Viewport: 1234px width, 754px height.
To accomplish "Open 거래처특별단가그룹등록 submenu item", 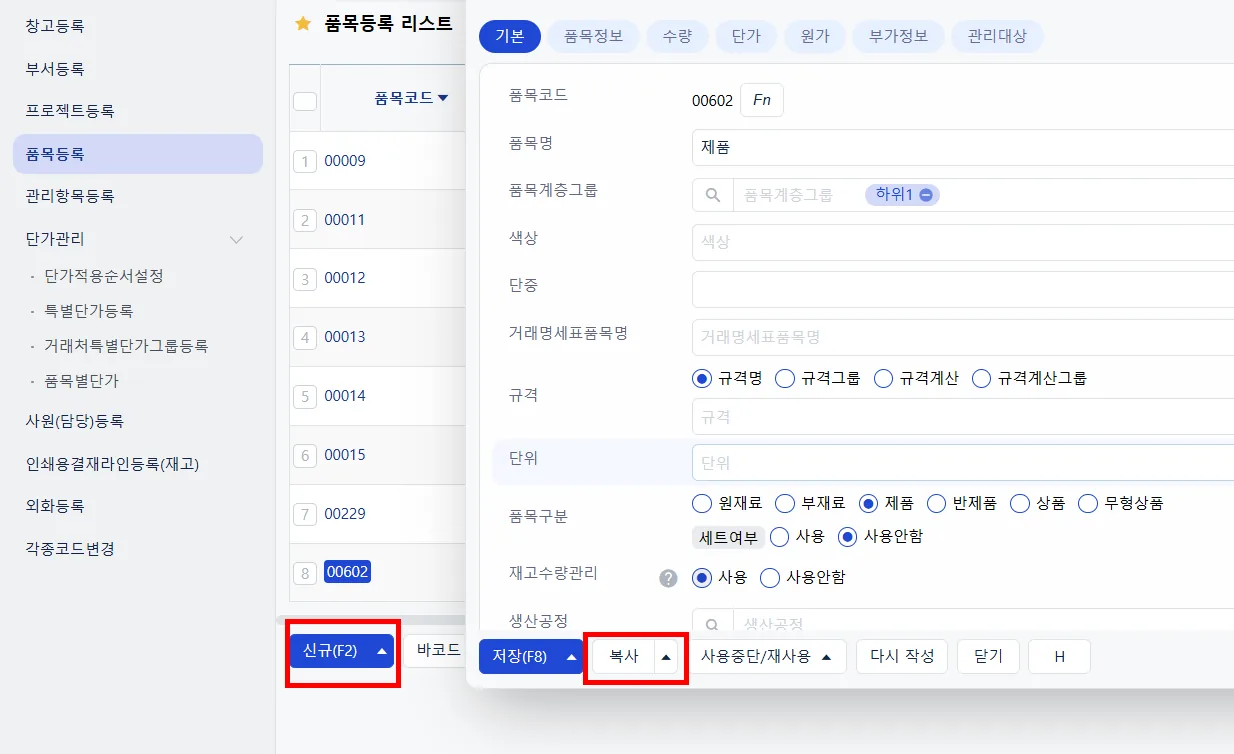I will [x=126, y=346].
